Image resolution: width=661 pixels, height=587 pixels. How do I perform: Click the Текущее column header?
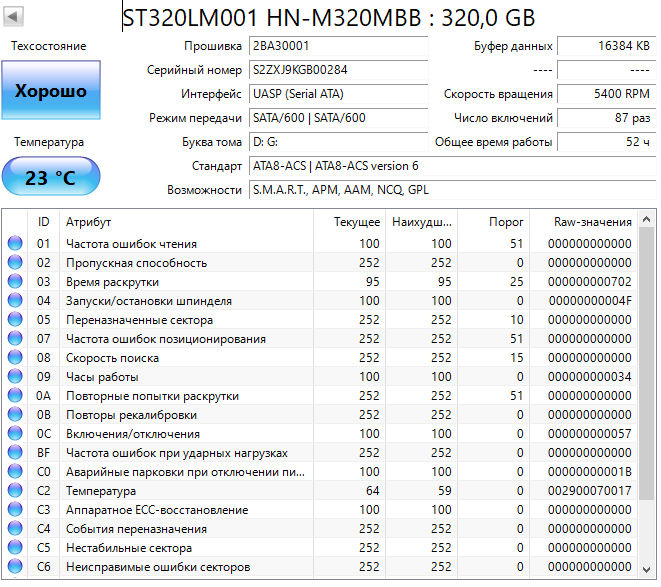click(349, 222)
